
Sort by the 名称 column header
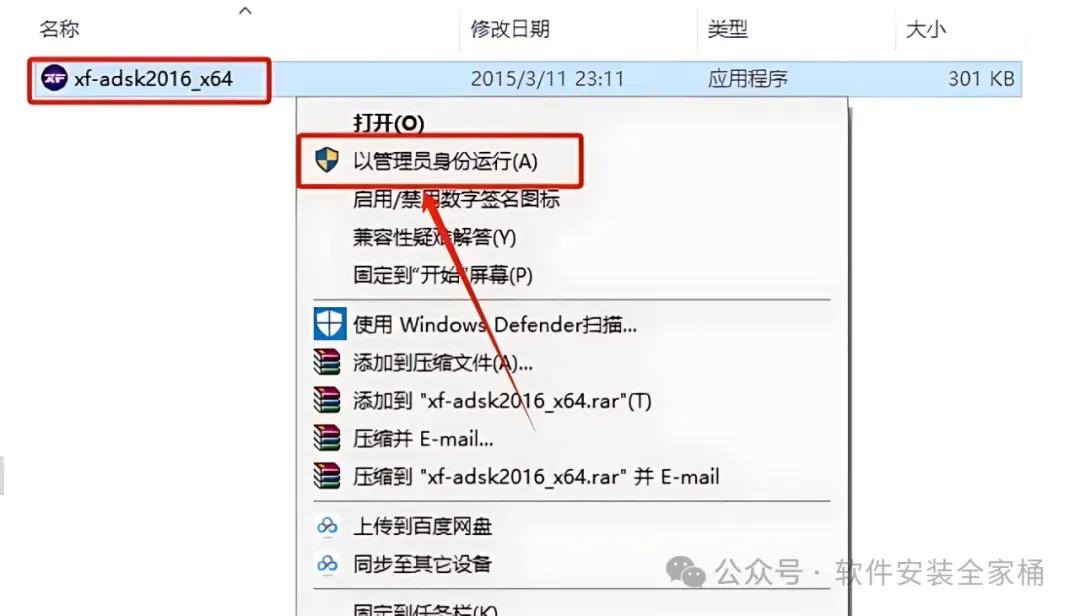pyautogui.click(x=59, y=29)
